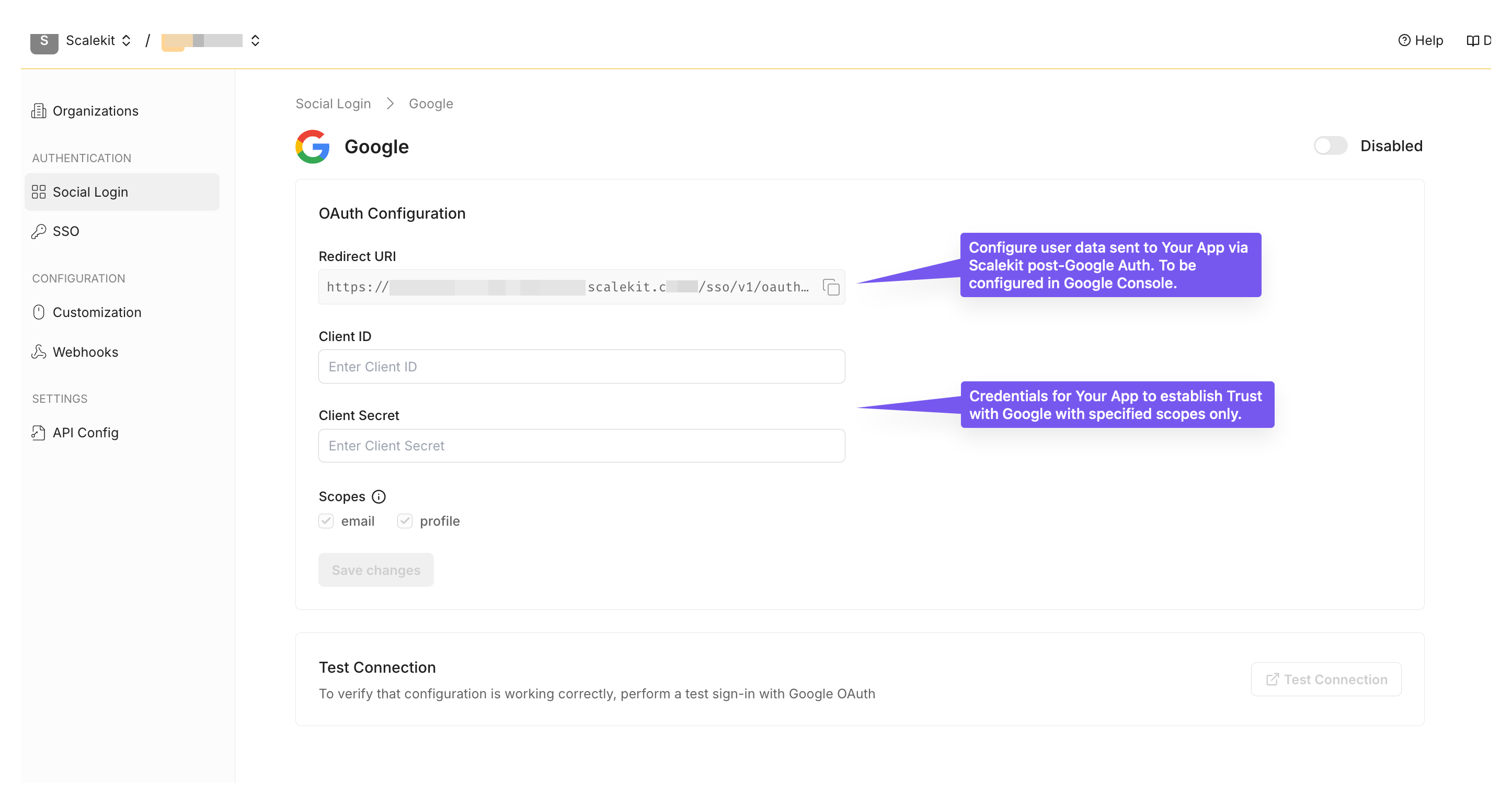Click the Social Login breadcrumb tab

coord(333,103)
